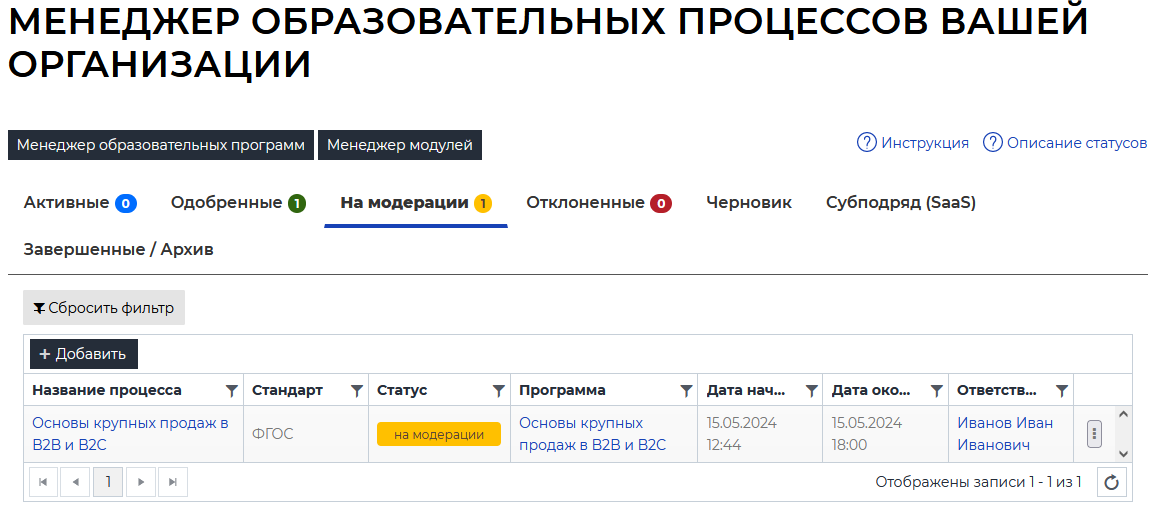Click the next page arrow
This screenshot has width=1152, height=510.
[x=140, y=482]
